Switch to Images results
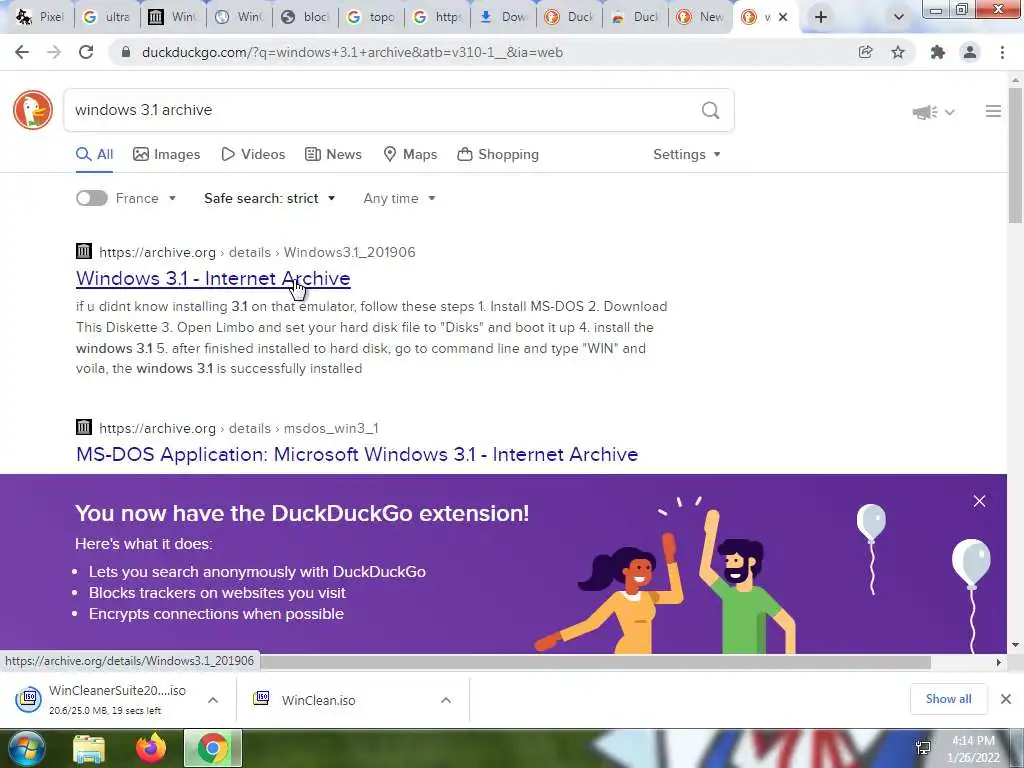Image resolution: width=1024 pixels, height=768 pixels. (167, 154)
